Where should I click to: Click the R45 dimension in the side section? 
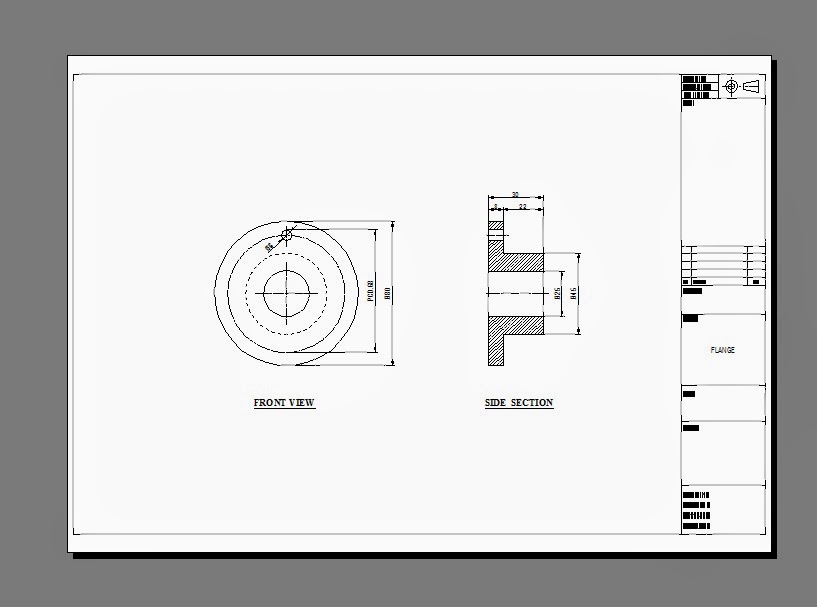pyautogui.click(x=572, y=291)
